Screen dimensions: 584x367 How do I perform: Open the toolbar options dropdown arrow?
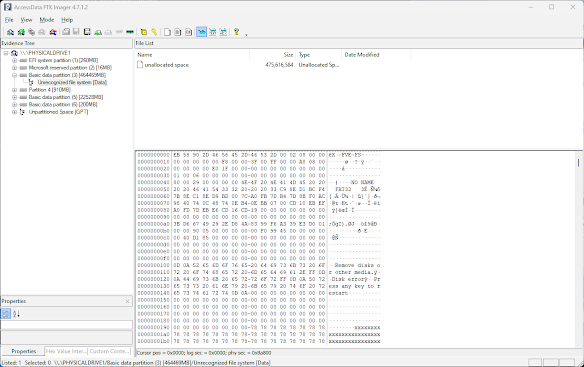[246, 34]
